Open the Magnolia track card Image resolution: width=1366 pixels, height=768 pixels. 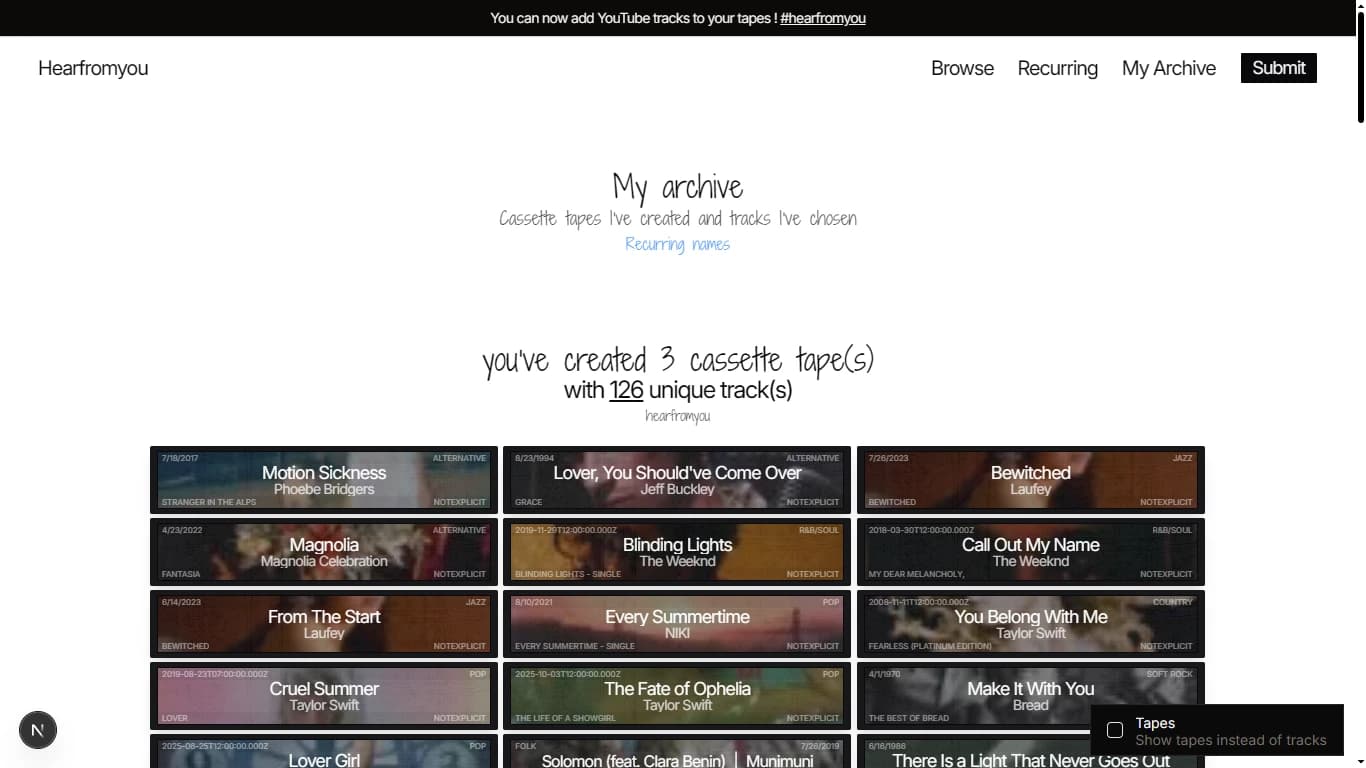324,552
